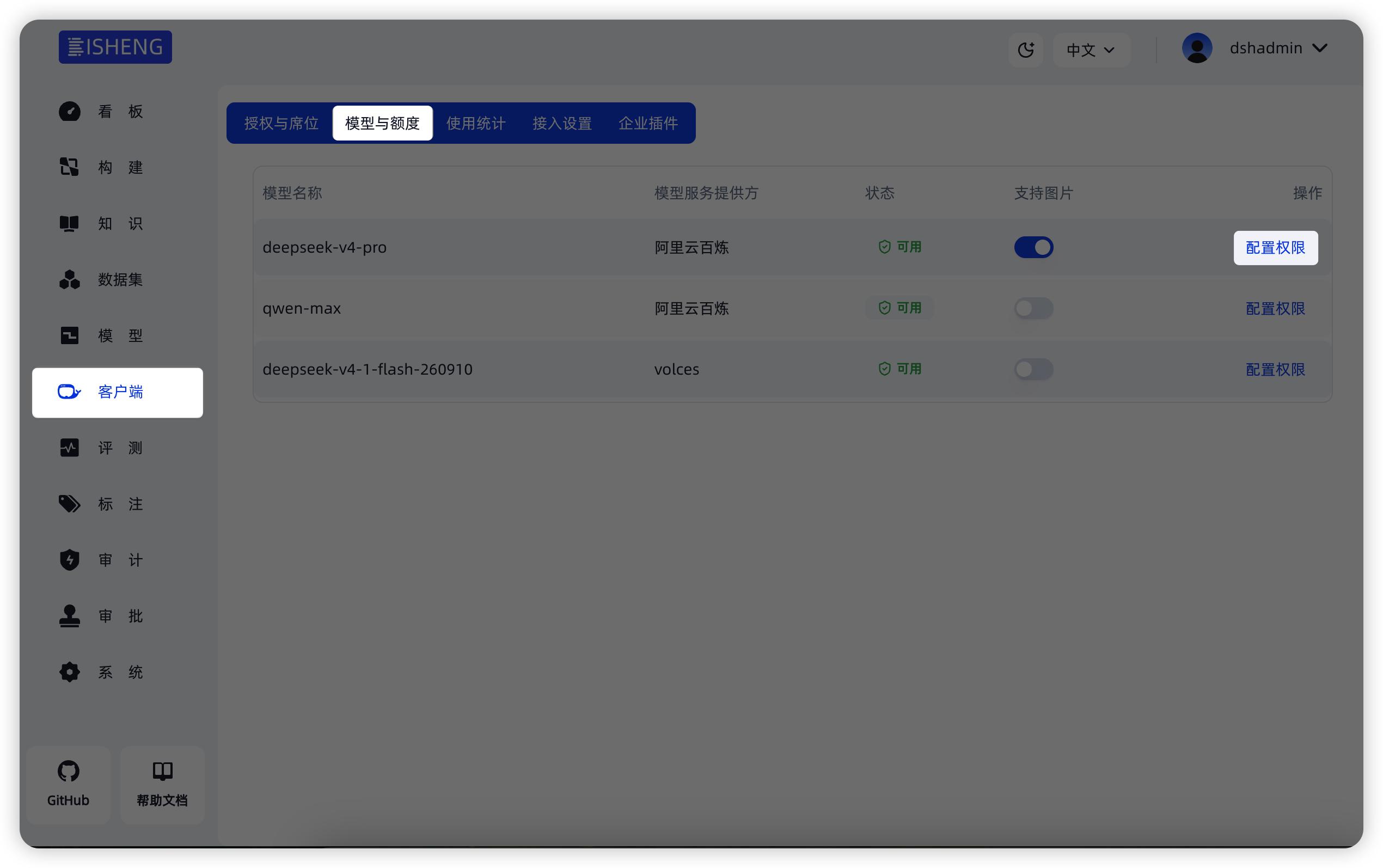Click 配置权限 for qwen-max

pyautogui.click(x=1276, y=309)
